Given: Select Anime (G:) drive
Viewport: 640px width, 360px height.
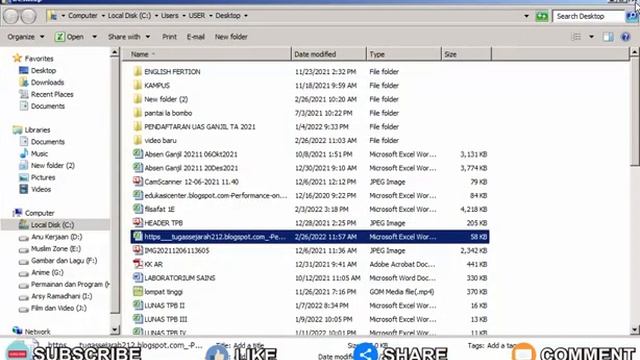Looking at the screenshot, I should (47, 272).
